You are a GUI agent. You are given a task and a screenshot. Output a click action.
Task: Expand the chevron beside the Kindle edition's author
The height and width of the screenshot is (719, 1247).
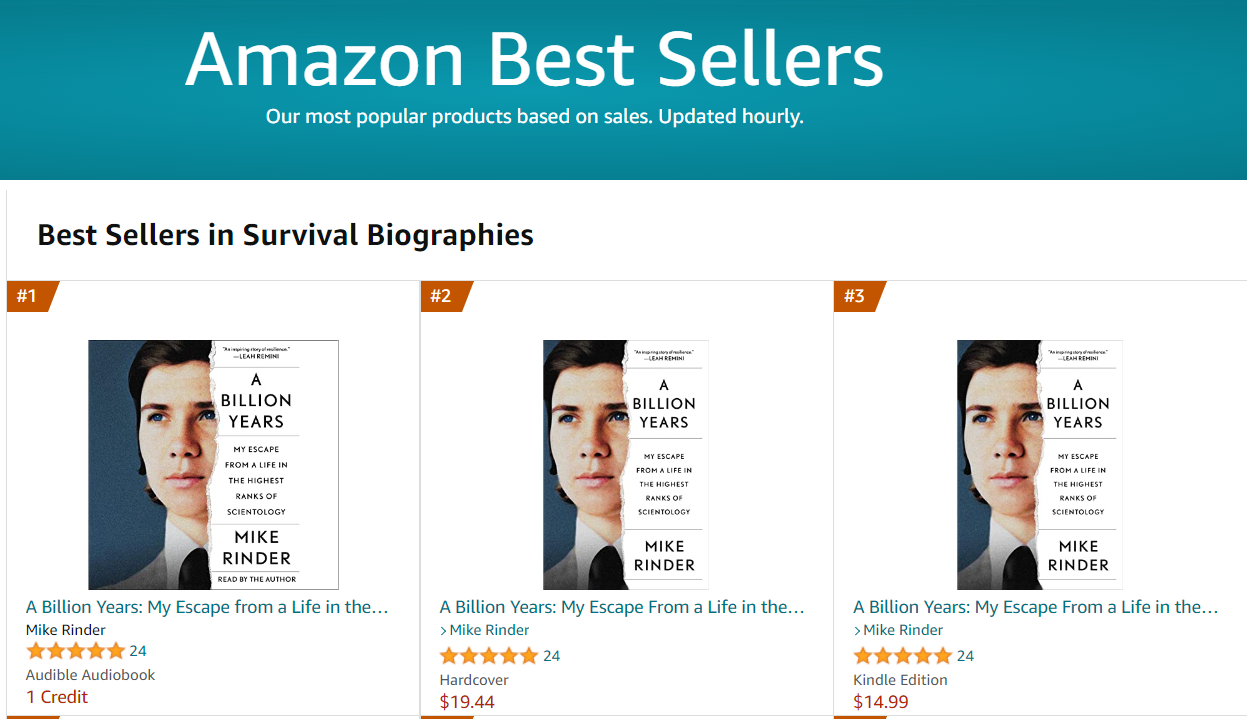pyautogui.click(x=858, y=631)
